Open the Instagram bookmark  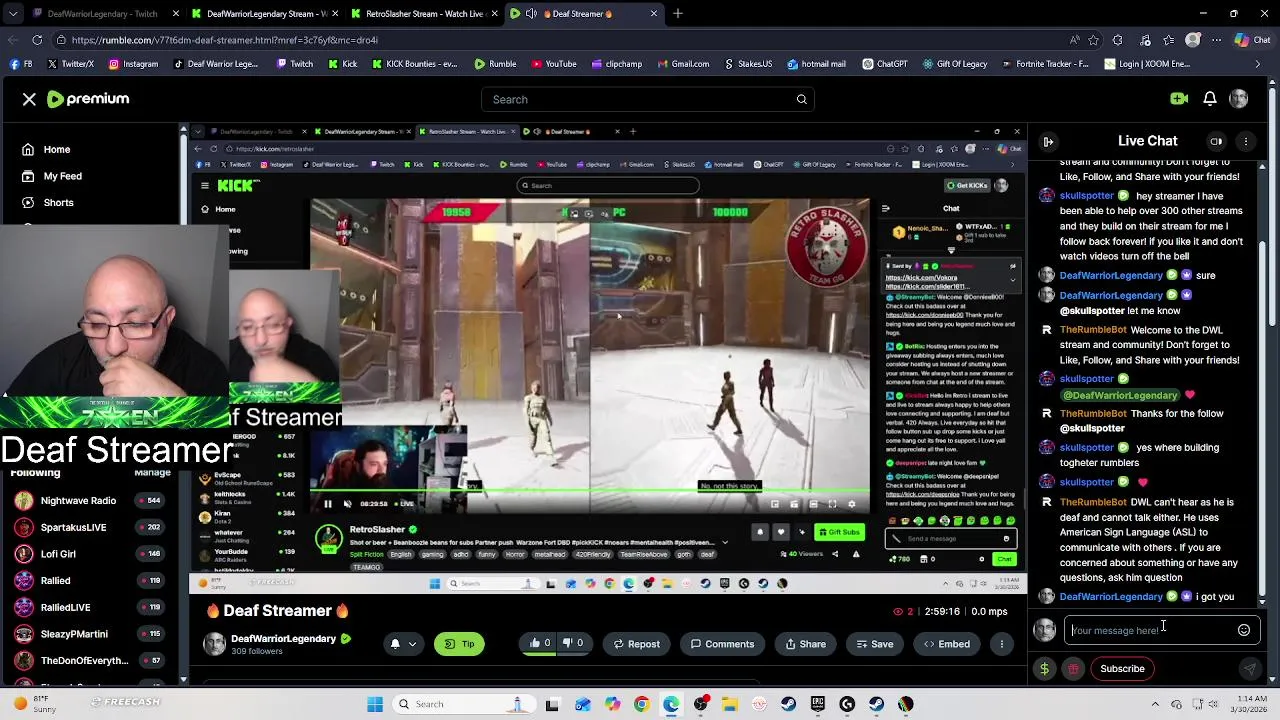pyautogui.click(x=133, y=64)
